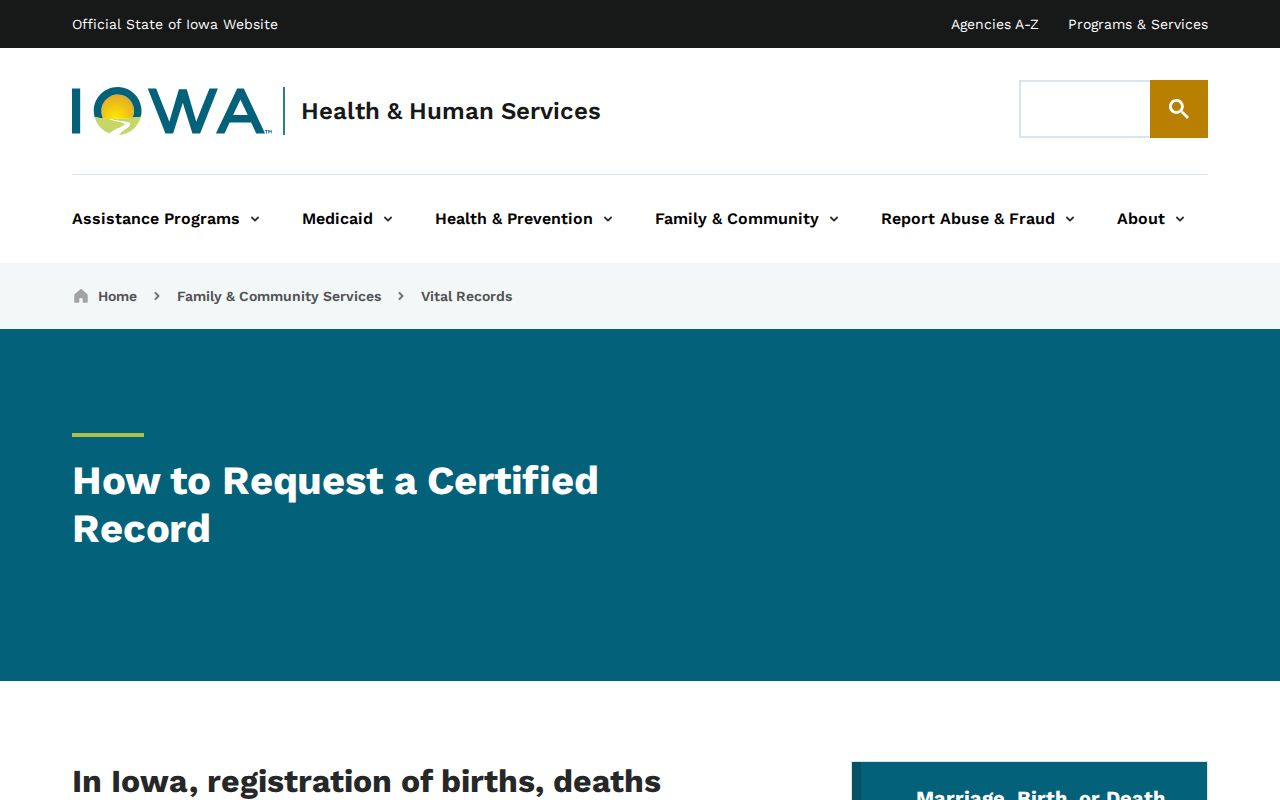Expand the Assistance Programs chevron
Image resolution: width=1280 pixels, height=800 pixels.
pyautogui.click(x=255, y=219)
